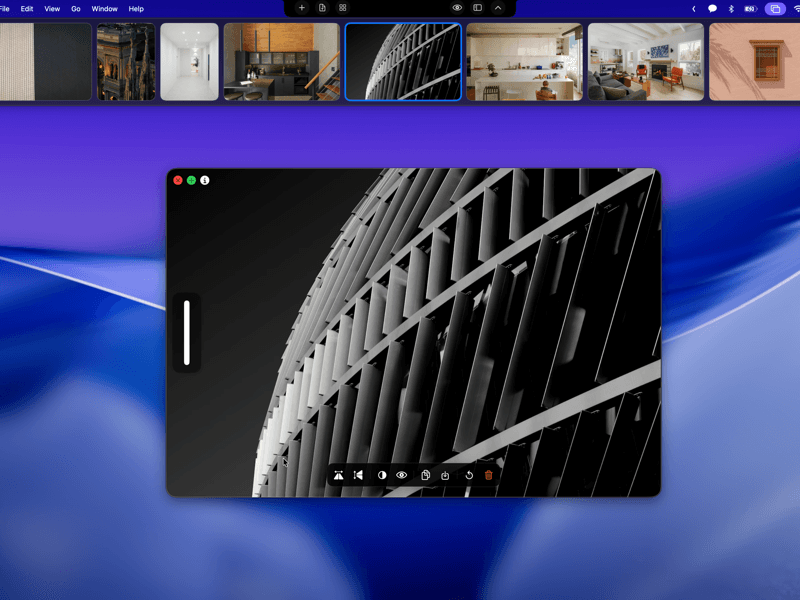
Task: Duplicate the current image
Action: point(425,475)
